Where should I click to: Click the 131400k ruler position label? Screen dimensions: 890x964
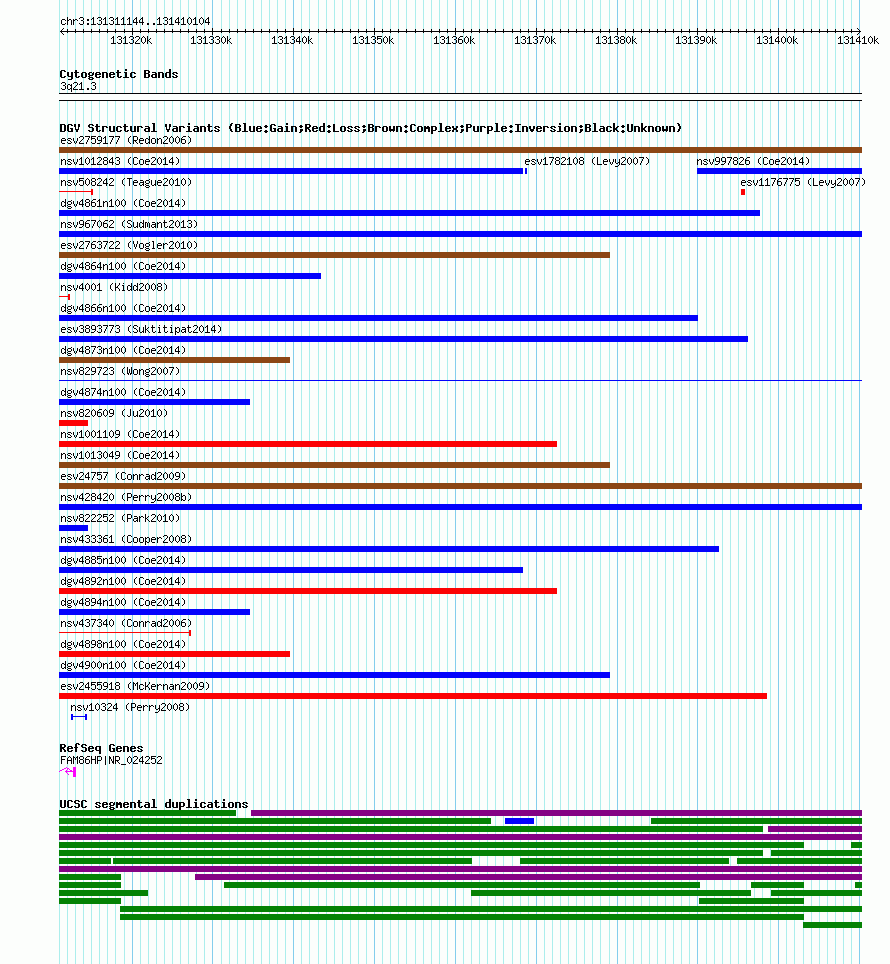777,40
